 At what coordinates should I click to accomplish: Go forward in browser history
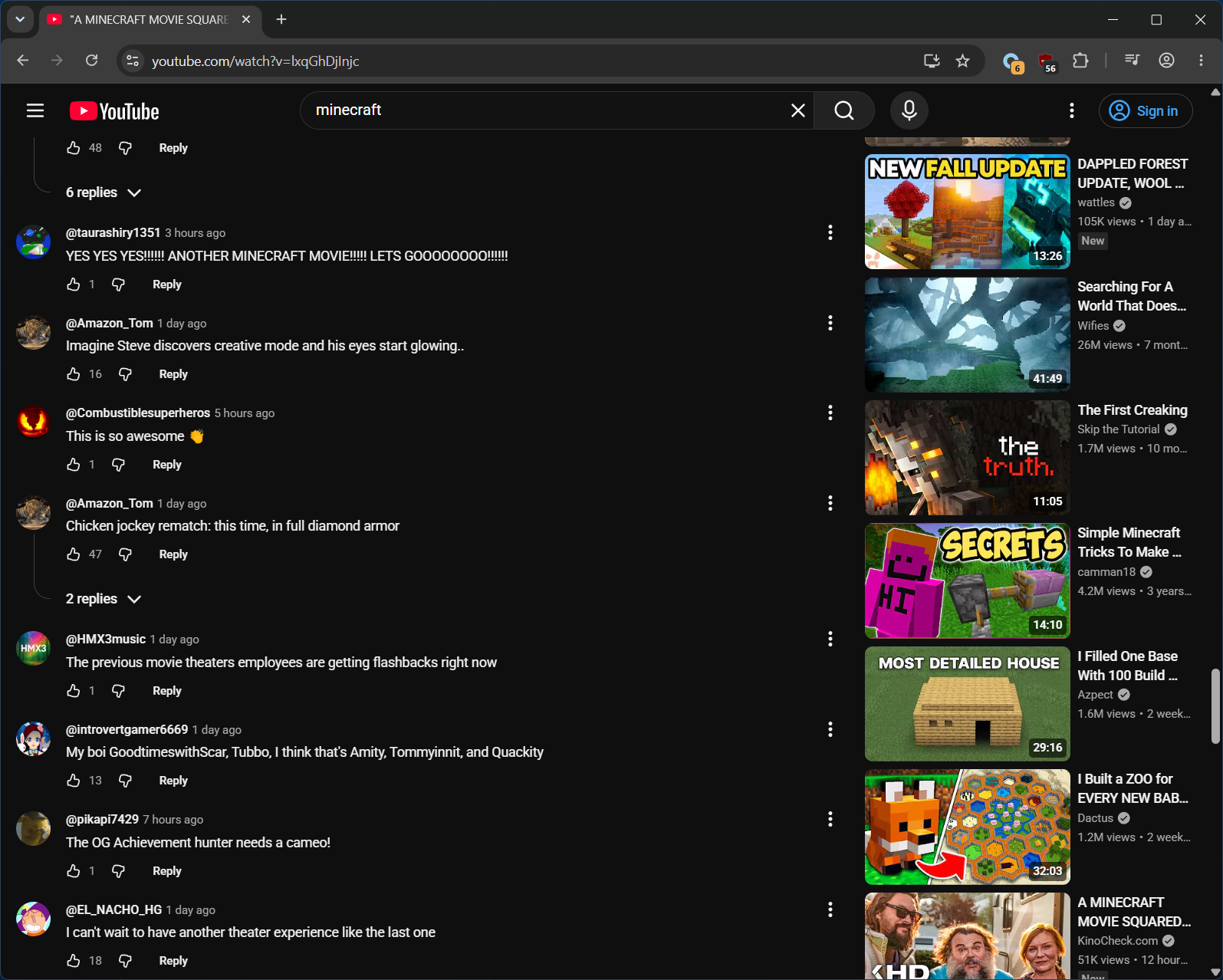coord(57,61)
